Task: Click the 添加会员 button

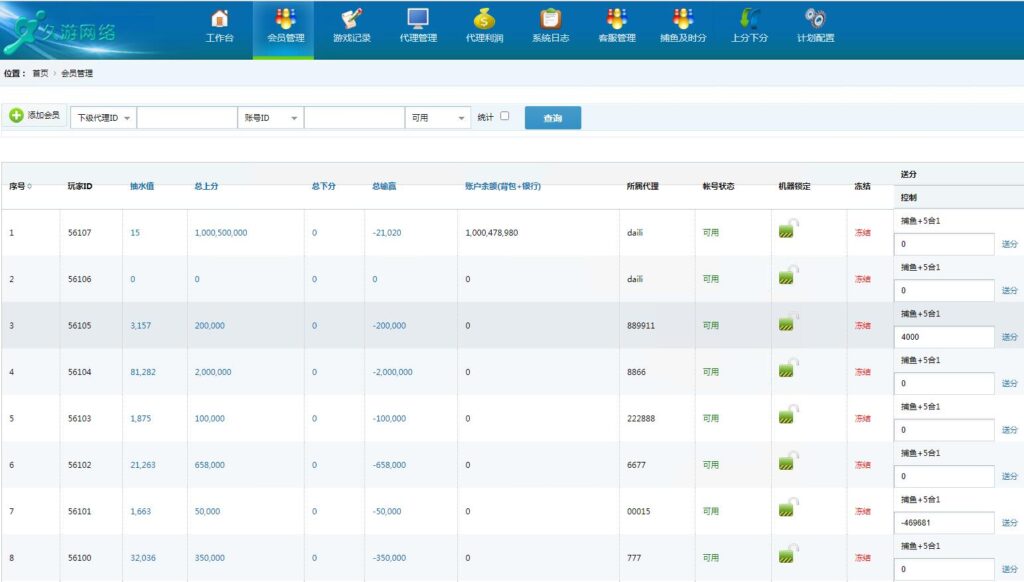Action: tap(34, 116)
